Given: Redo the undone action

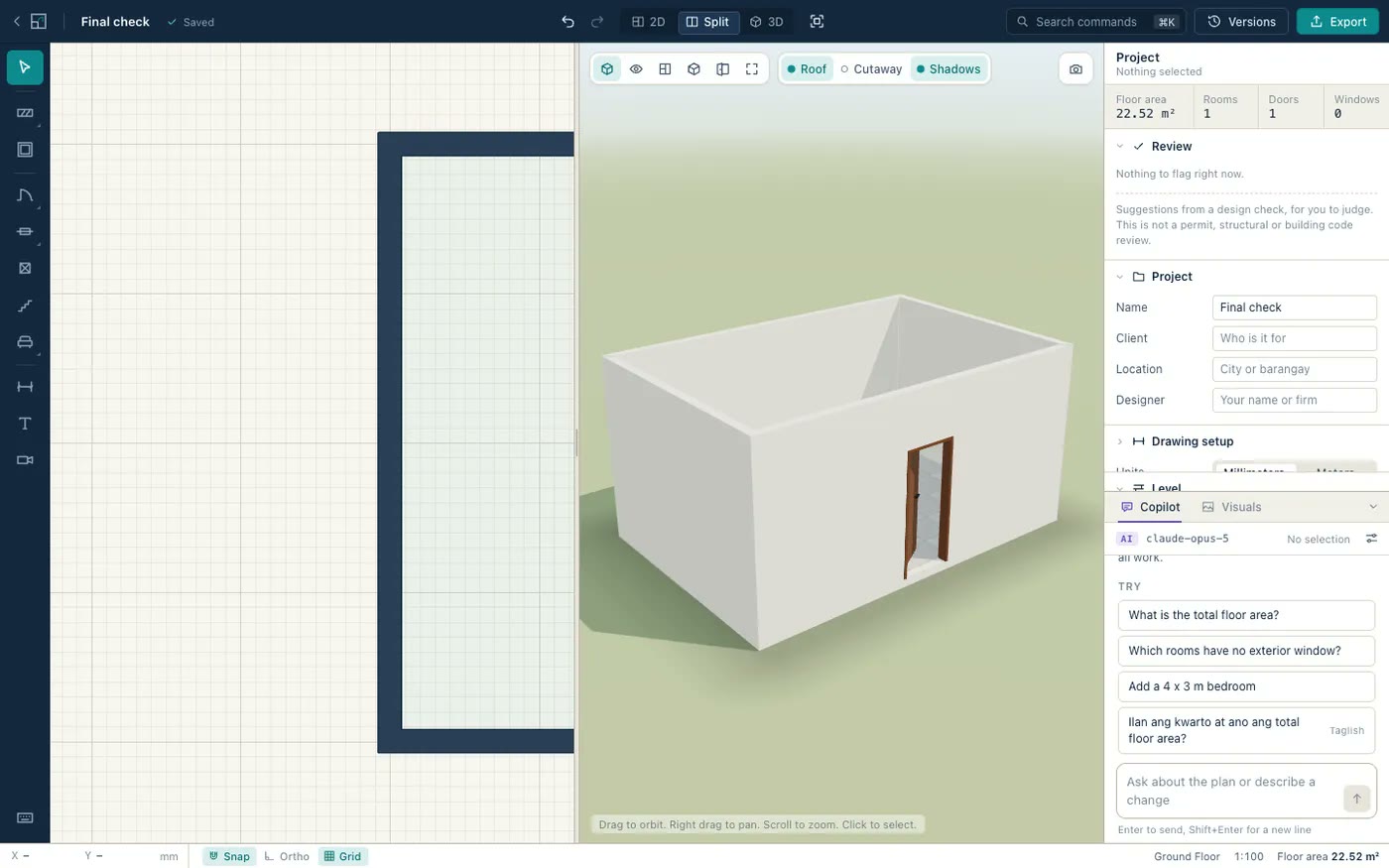Looking at the screenshot, I should click(597, 22).
